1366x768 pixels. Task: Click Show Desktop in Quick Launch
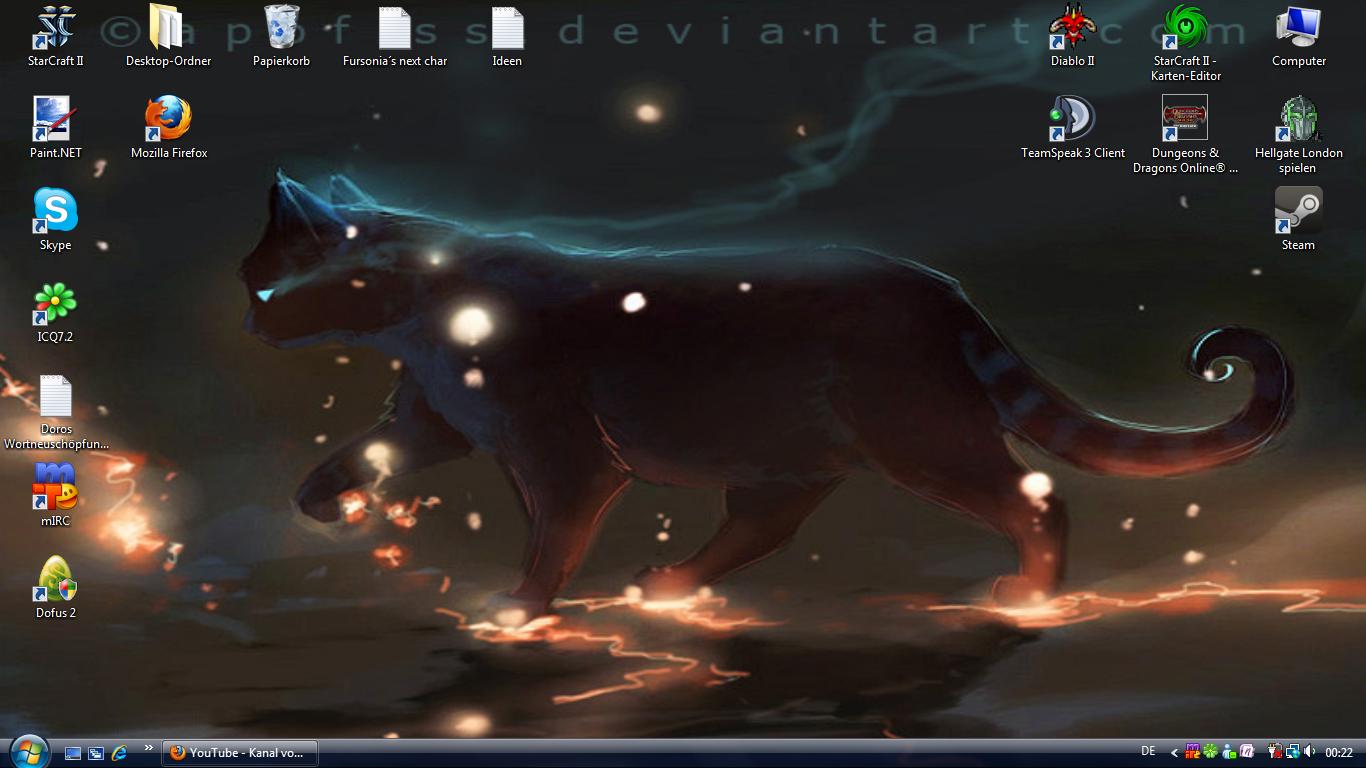73,753
